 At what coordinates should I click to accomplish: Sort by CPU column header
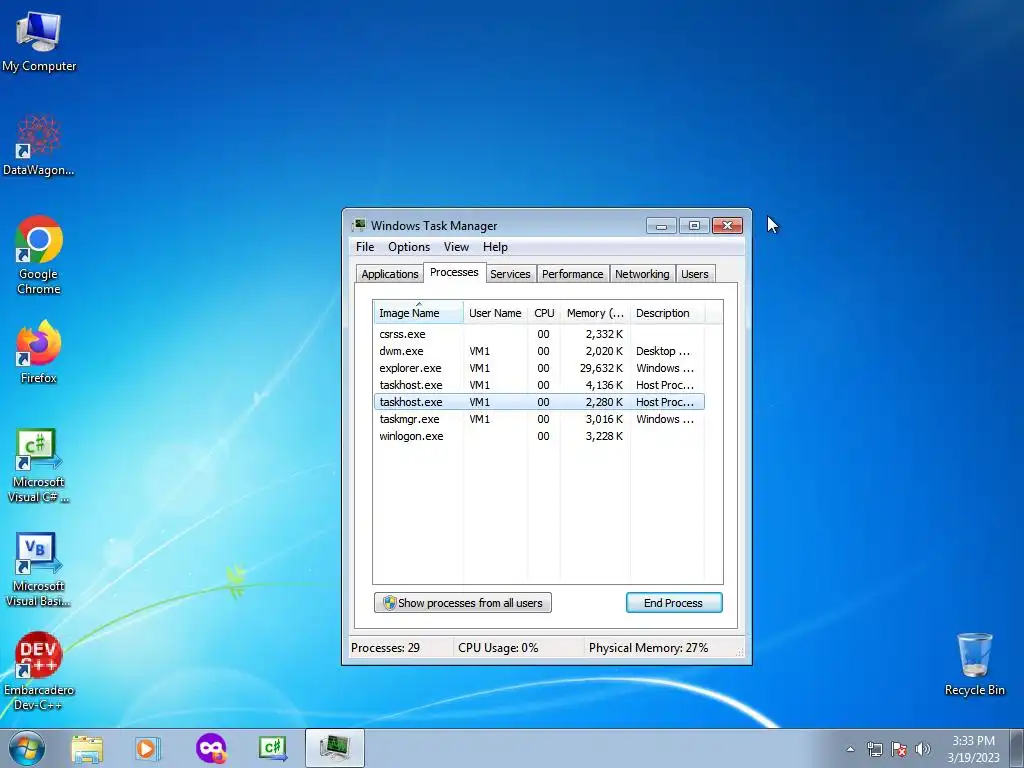point(544,313)
